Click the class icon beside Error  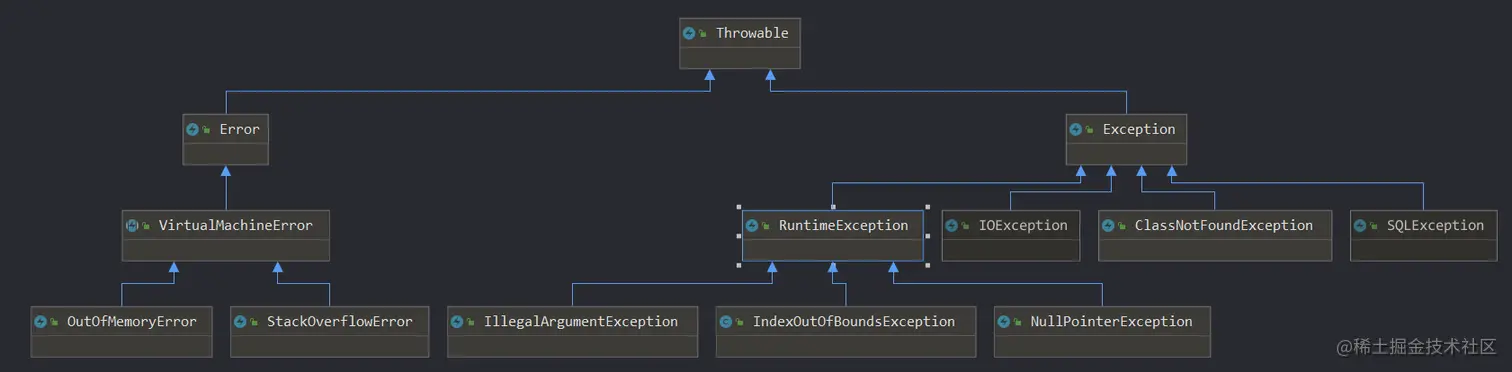pyautogui.click(x=193, y=129)
